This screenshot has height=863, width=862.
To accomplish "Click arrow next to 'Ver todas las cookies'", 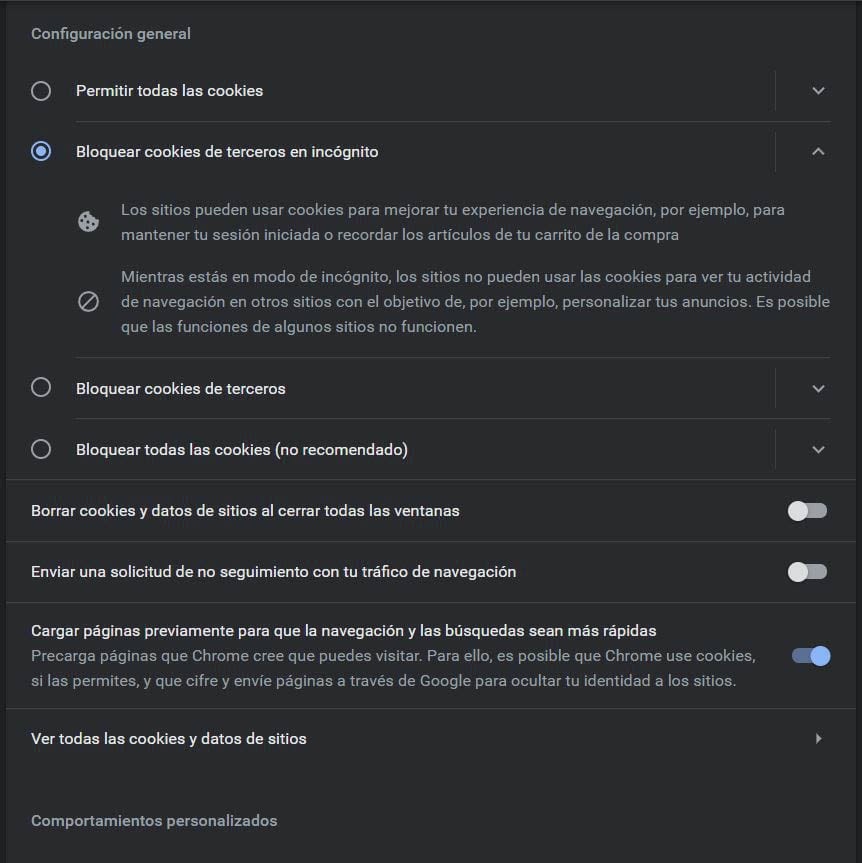I will pyautogui.click(x=819, y=739).
